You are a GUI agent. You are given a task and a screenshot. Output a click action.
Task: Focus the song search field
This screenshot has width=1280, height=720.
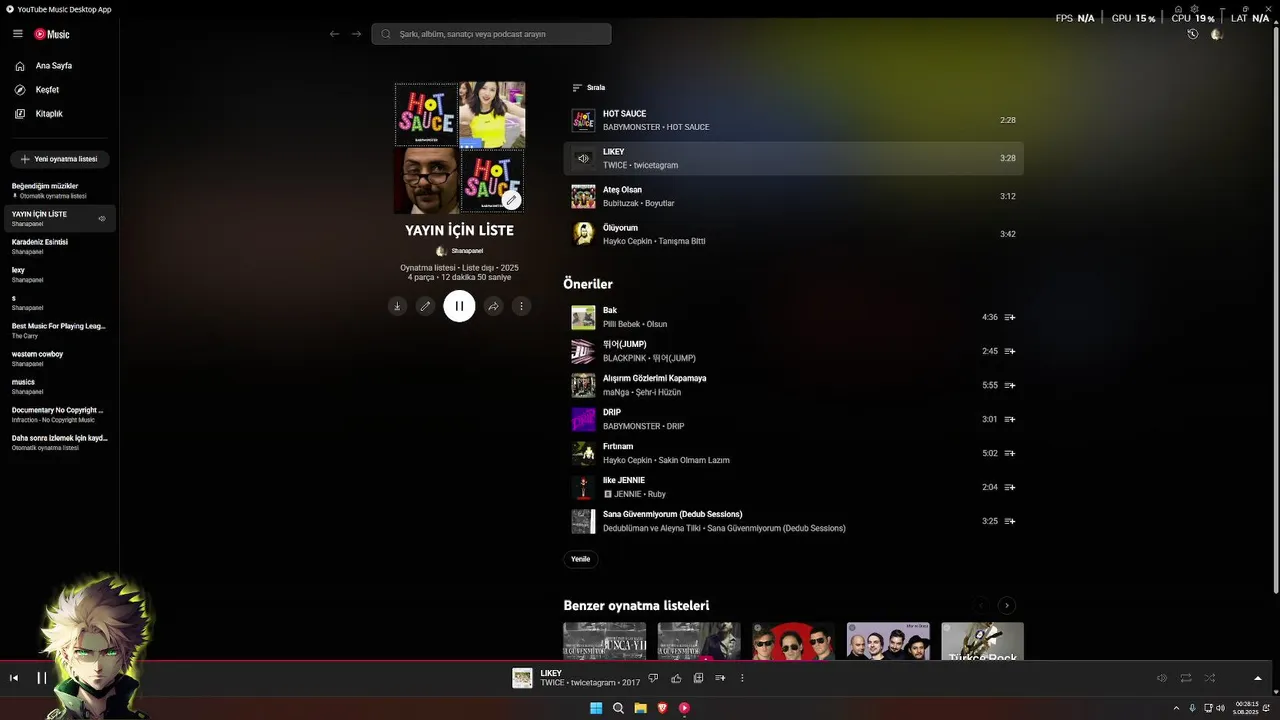[x=491, y=34]
